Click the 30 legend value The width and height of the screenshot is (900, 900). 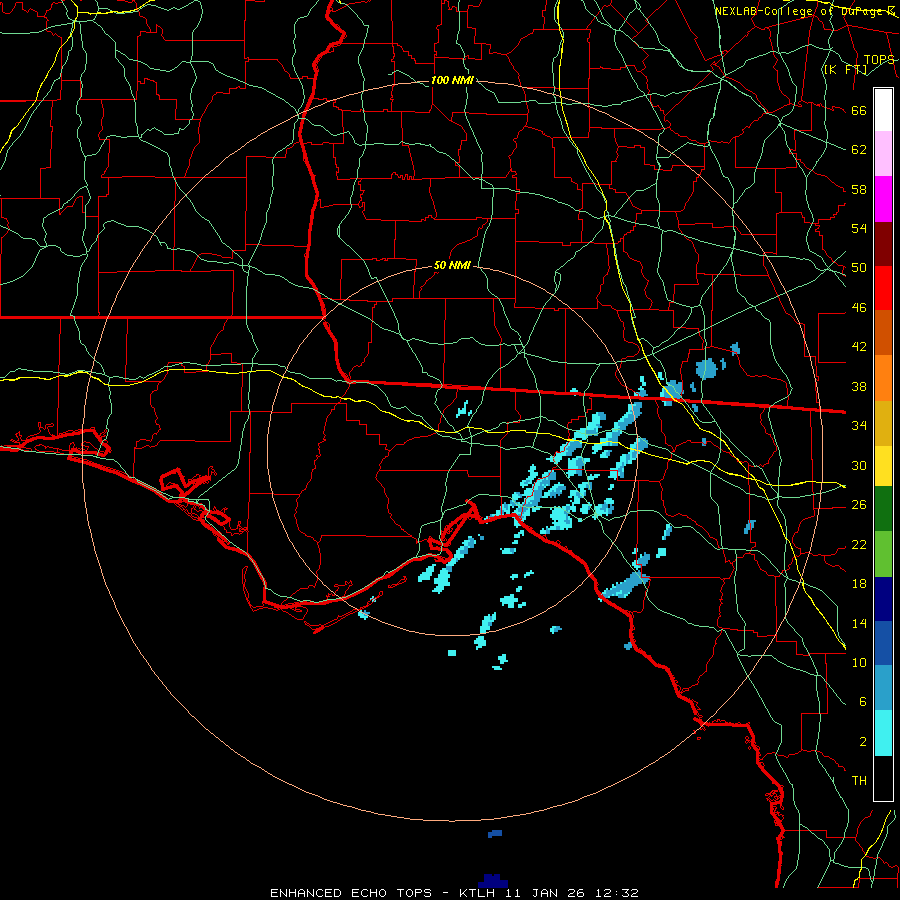pyautogui.click(x=859, y=465)
